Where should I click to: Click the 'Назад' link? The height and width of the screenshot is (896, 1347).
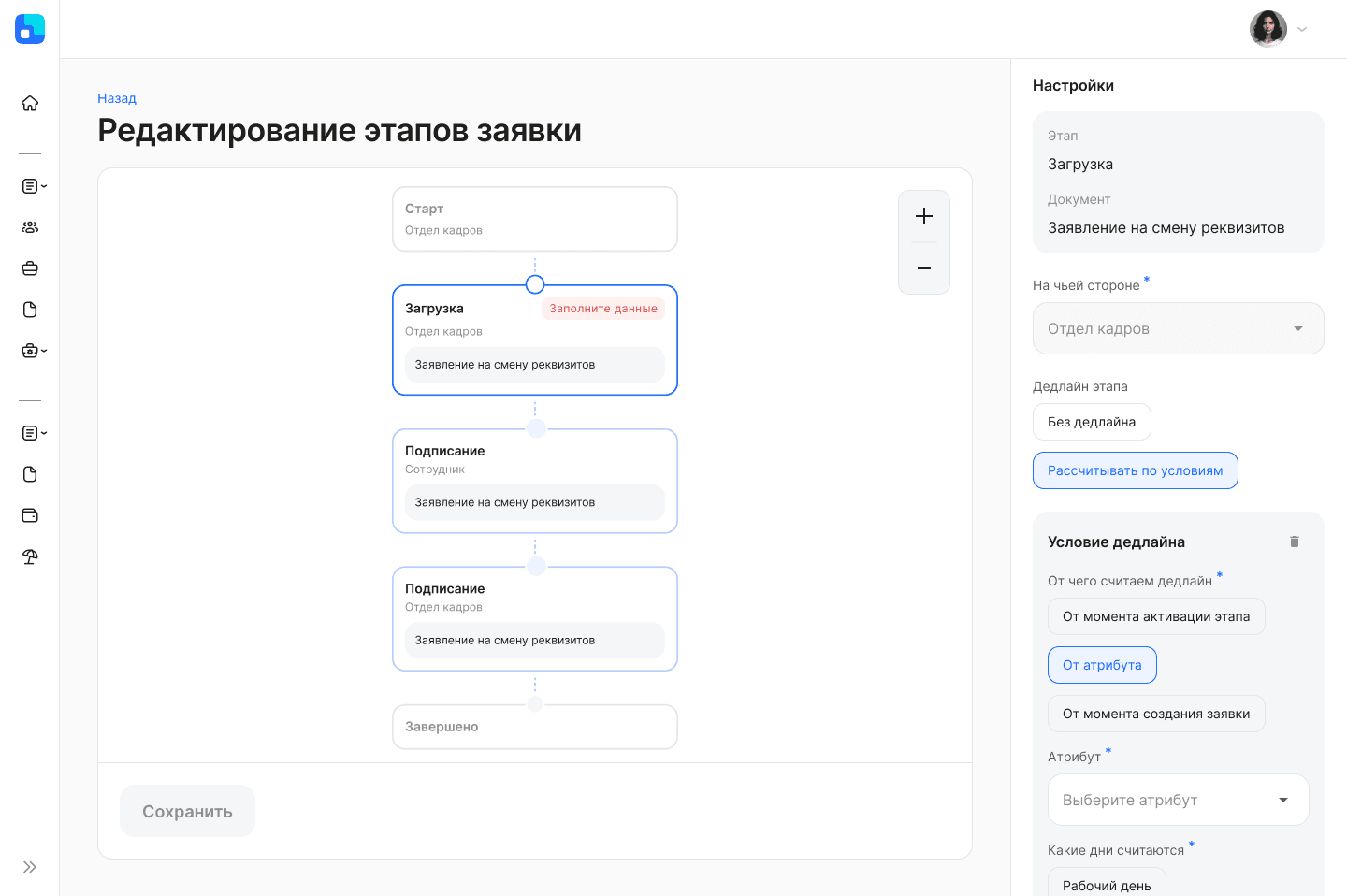[117, 98]
